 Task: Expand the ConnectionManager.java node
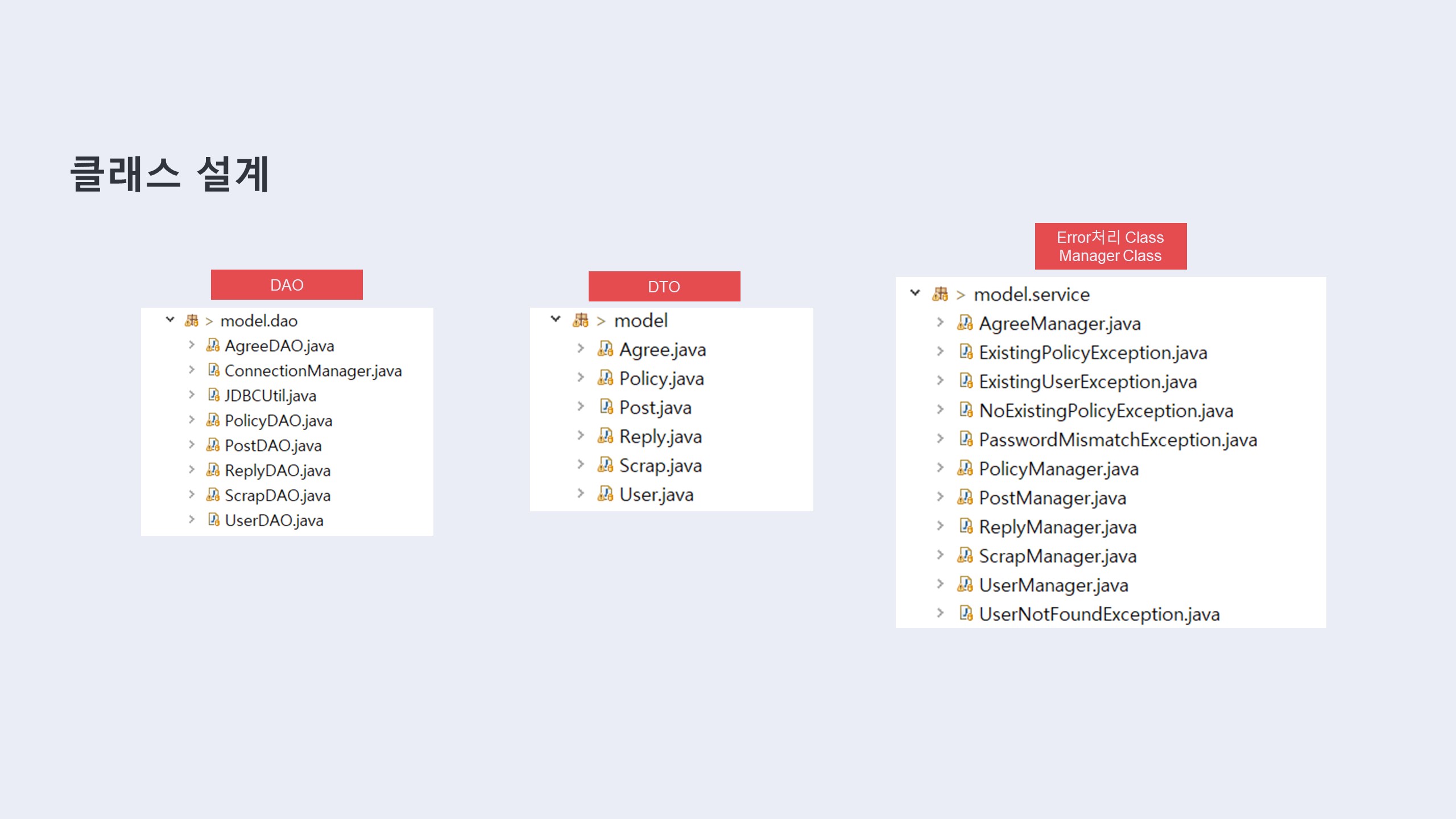192,370
